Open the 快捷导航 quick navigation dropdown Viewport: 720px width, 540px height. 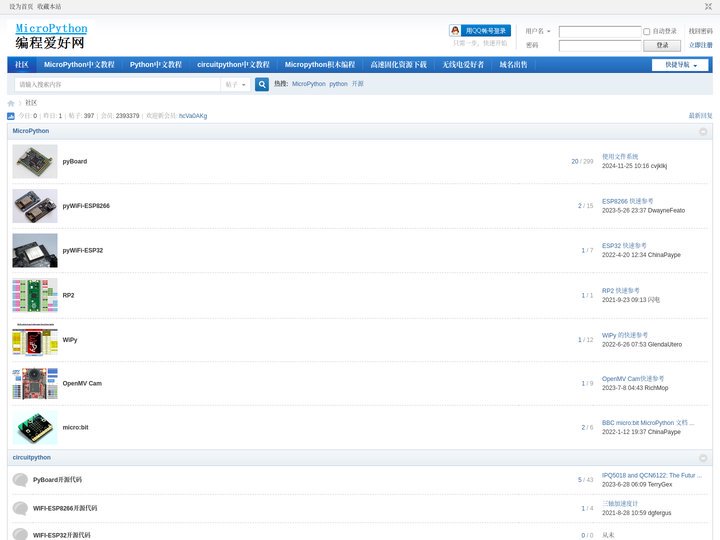click(x=680, y=65)
